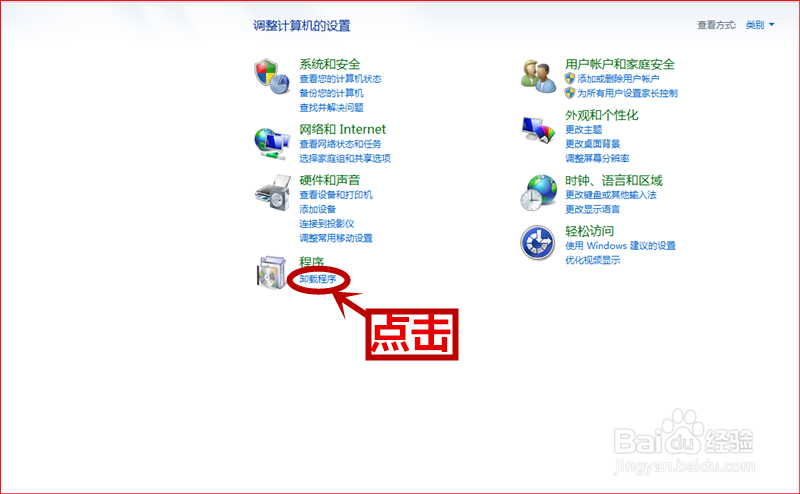Click the 调整计算机的设置 title text
Image resolution: width=800 pixels, height=494 pixels.
click(302, 26)
